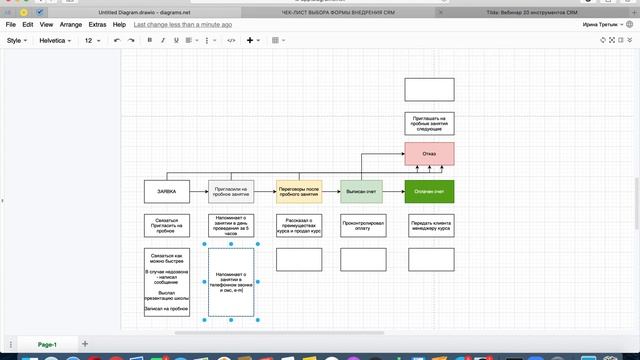Toggle italic formatting

(x=163, y=40)
